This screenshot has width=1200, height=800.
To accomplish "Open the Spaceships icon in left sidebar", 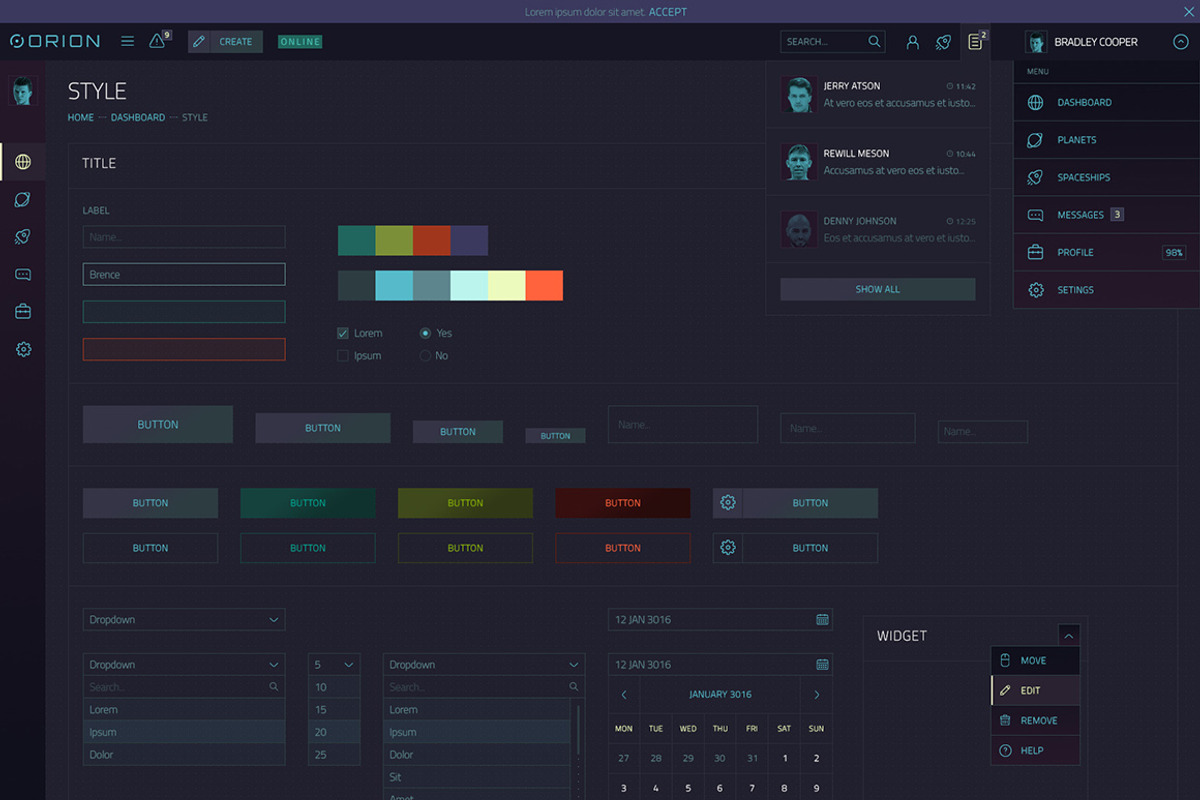I will click(x=22, y=236).
